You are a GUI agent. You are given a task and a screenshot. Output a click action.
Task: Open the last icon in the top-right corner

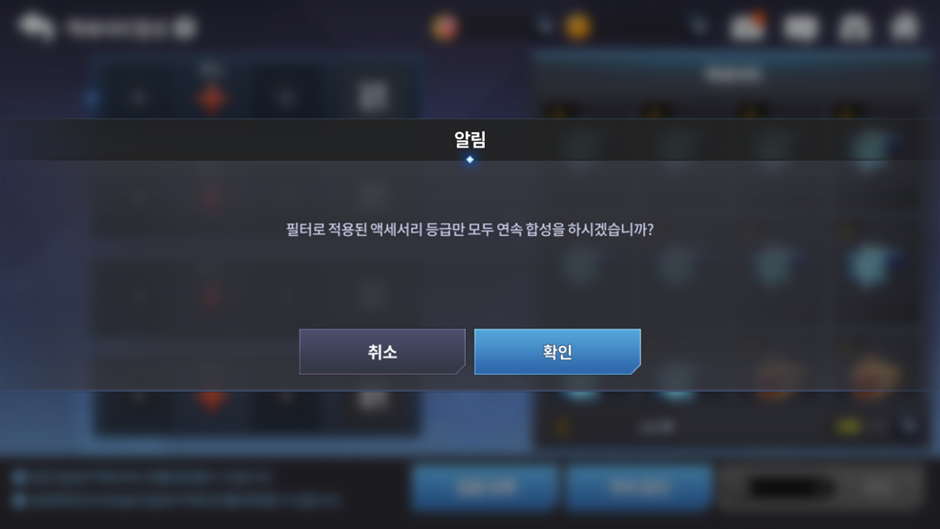coord(904,27)
